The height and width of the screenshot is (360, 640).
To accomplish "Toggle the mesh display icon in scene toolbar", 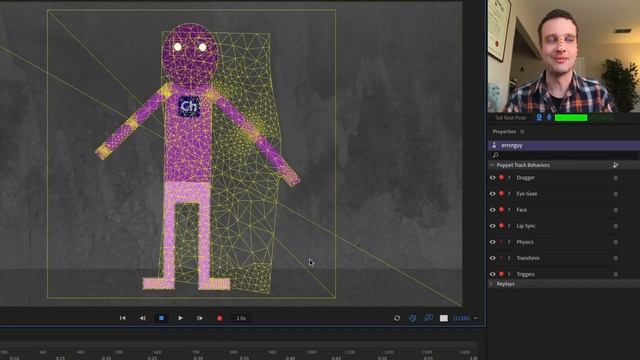I will 413,318.
